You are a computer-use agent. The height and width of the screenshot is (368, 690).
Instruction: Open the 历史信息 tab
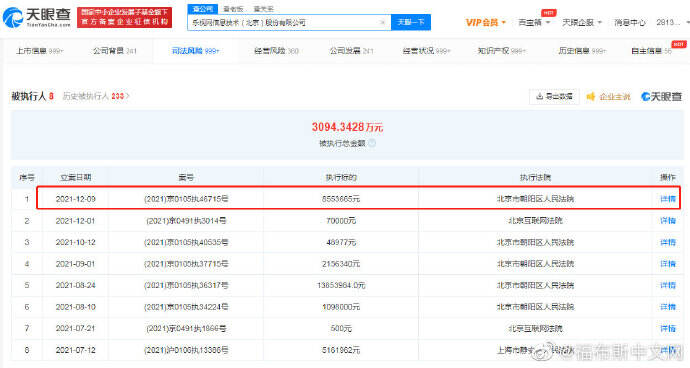(x=582, y=51)
